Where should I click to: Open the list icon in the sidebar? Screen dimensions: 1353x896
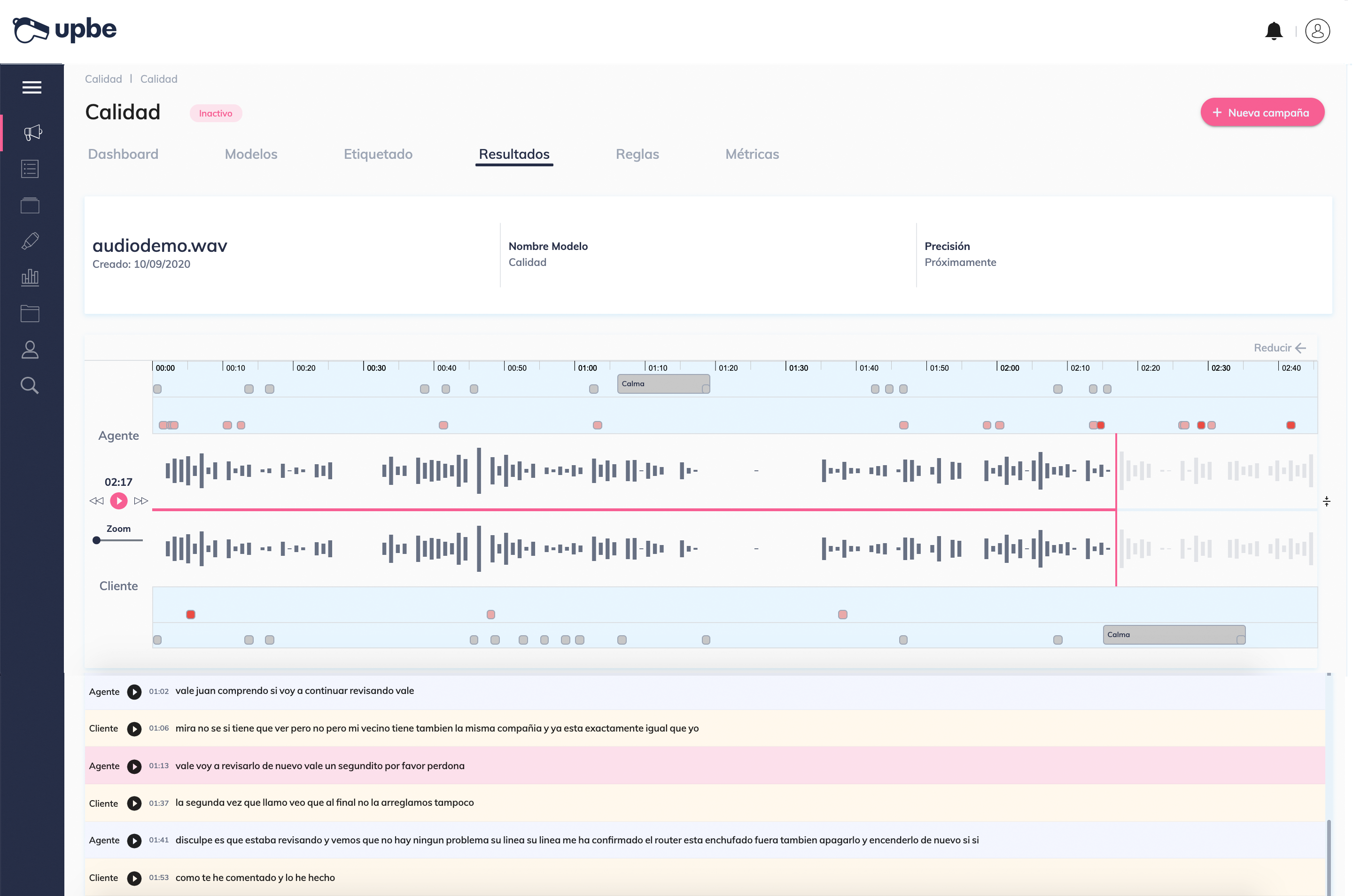click(30, 169)
